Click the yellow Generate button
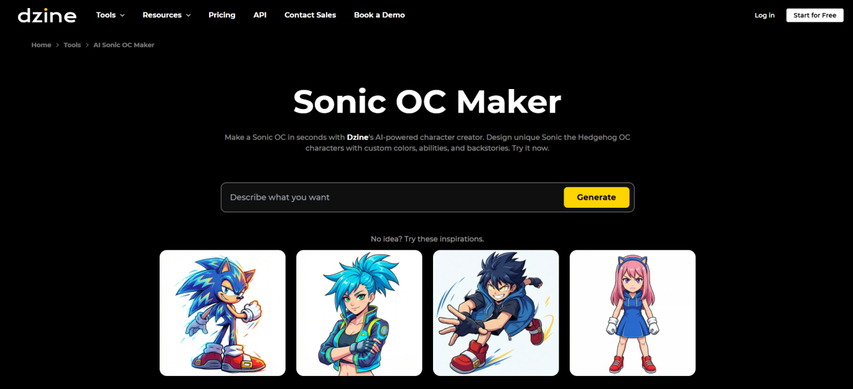853x389 pixels. (596, 197)
